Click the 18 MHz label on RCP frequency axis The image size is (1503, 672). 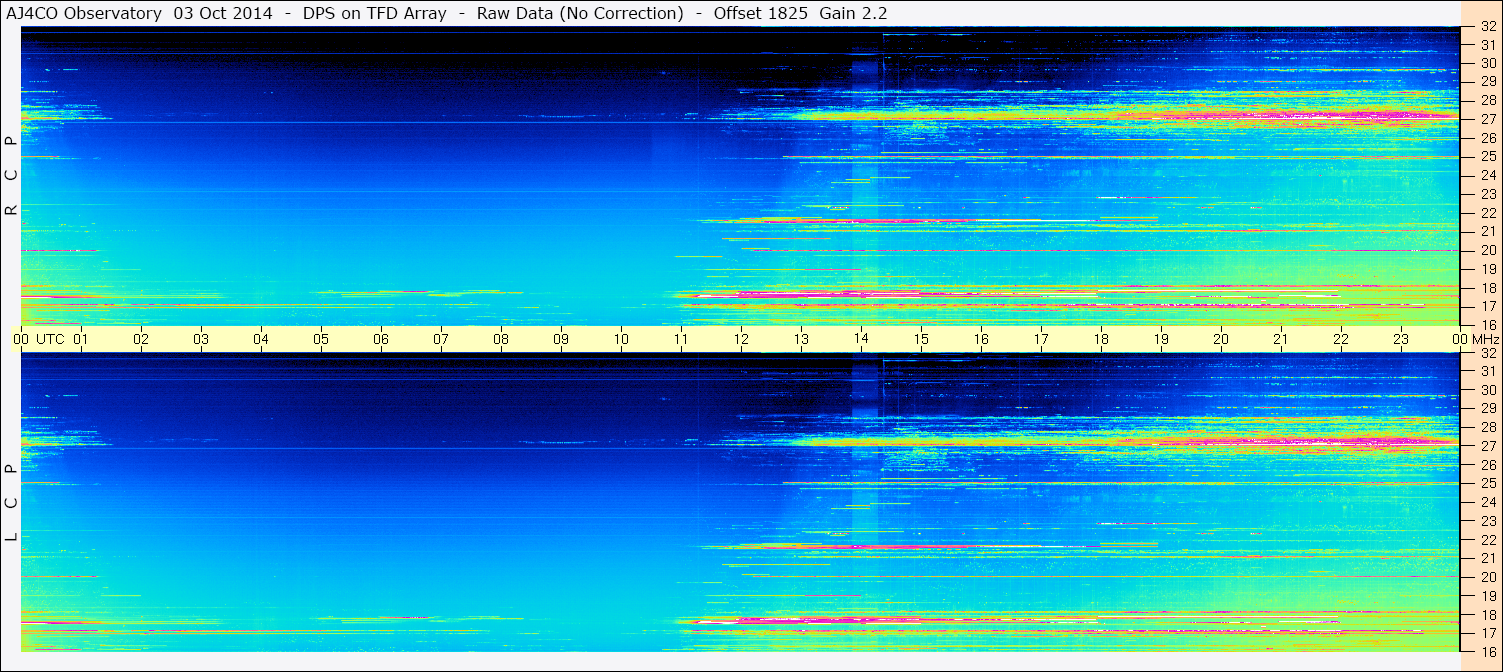(1488, 288)
